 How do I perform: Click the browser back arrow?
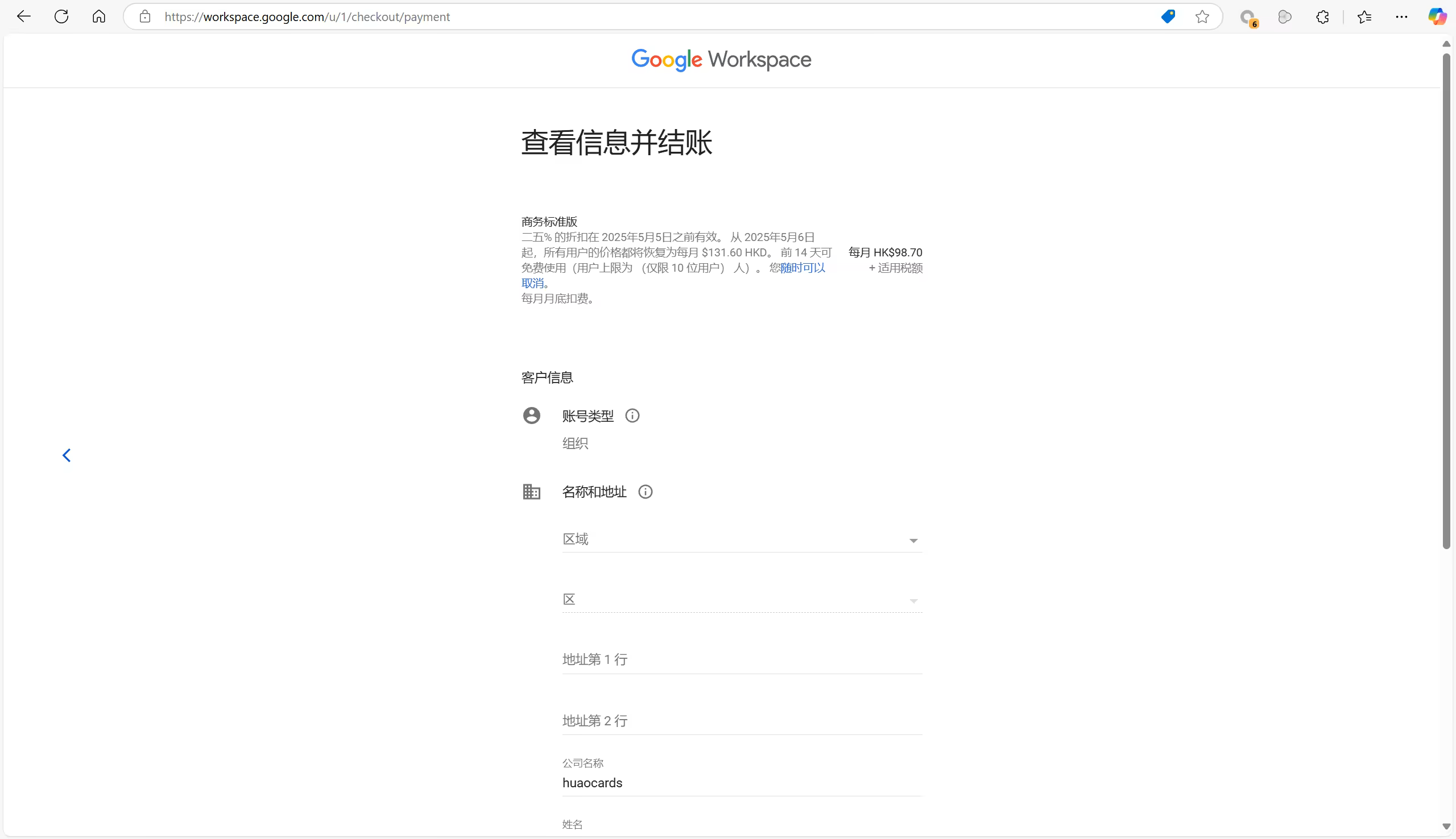point(24,16)
